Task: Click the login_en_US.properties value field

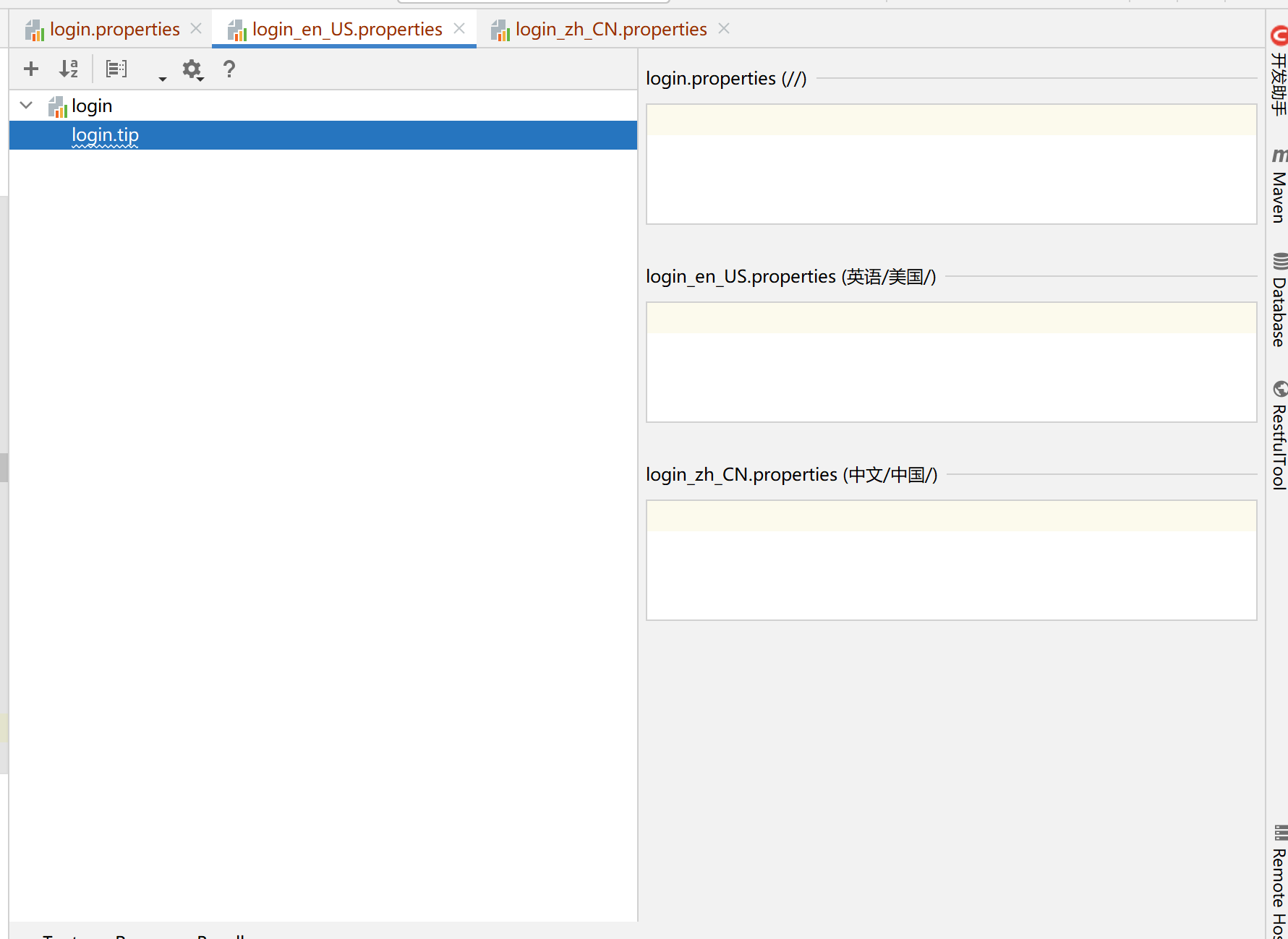Action: pos(951,362)
